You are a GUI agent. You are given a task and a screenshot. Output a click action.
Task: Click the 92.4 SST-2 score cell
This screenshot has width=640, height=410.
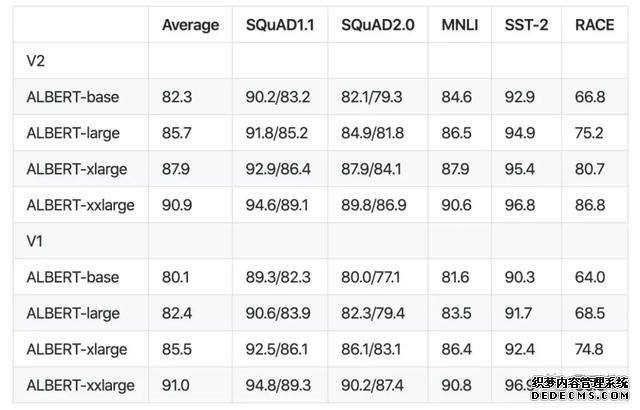(x=520, y=350)
